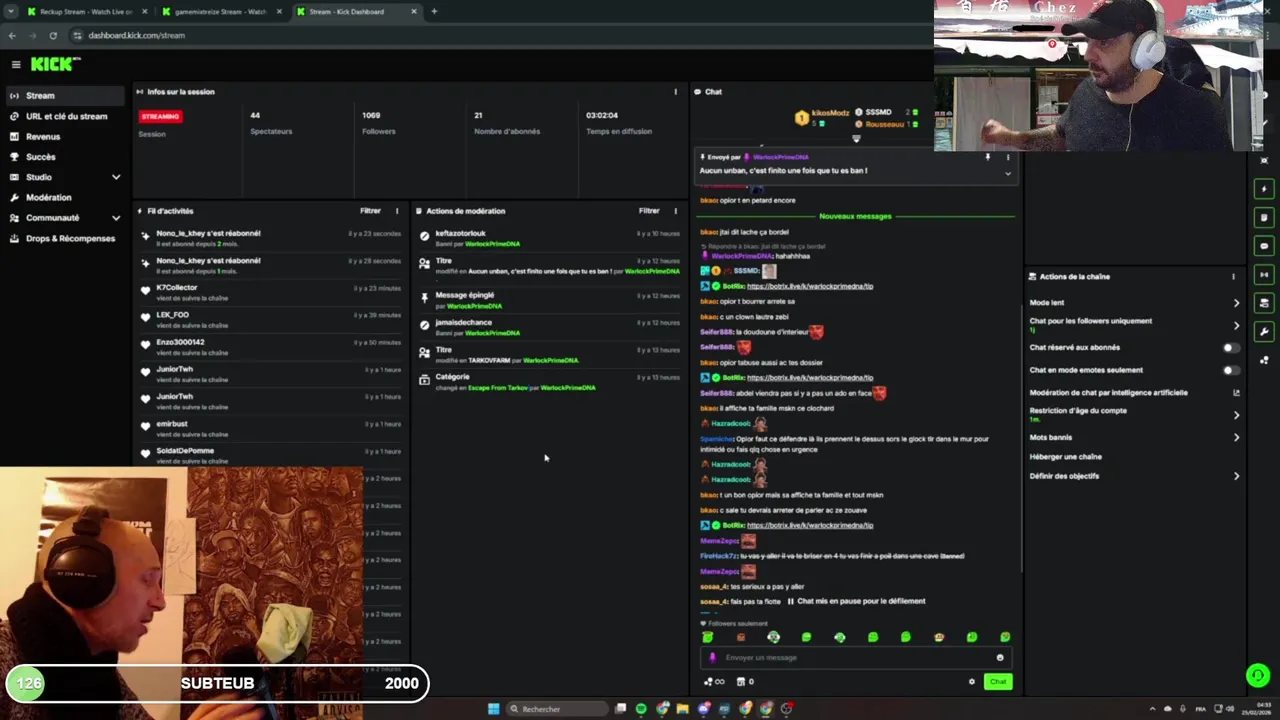Open external link for Modération de chat par IA
Screen dimensions: 1280x720
pos(1236,393)
